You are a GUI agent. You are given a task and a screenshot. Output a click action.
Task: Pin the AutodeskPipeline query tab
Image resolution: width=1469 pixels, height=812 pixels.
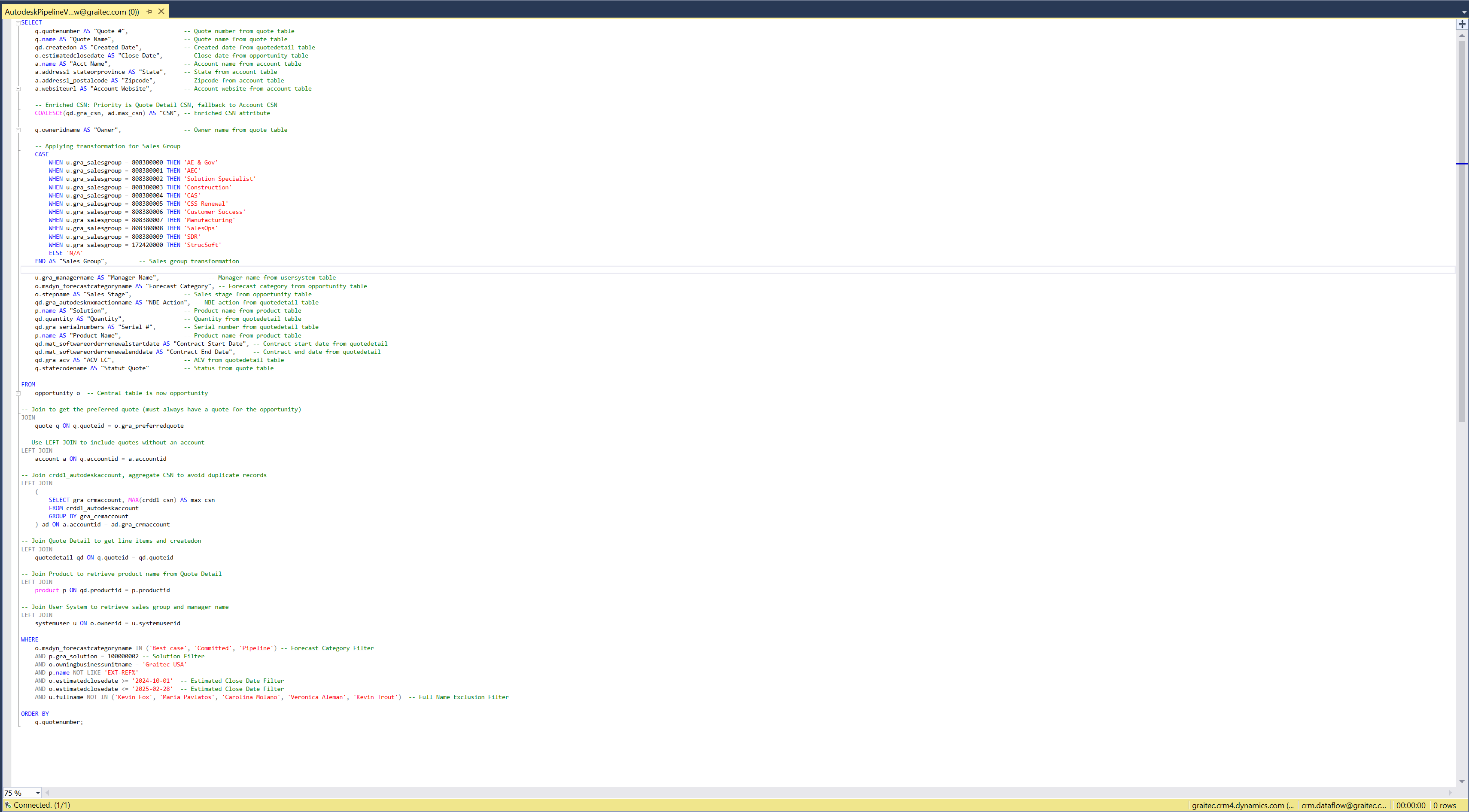[149, 12]
